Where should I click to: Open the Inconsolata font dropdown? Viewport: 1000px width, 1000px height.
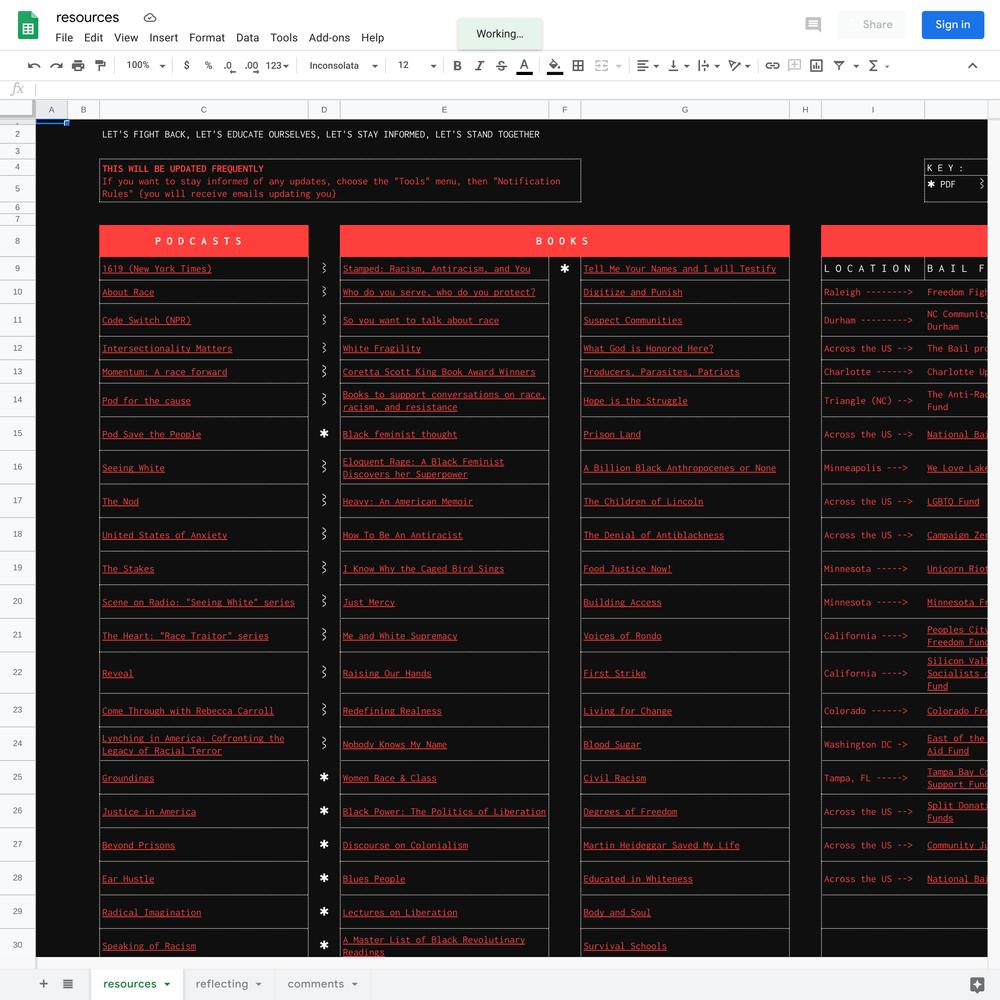(343, 66)
